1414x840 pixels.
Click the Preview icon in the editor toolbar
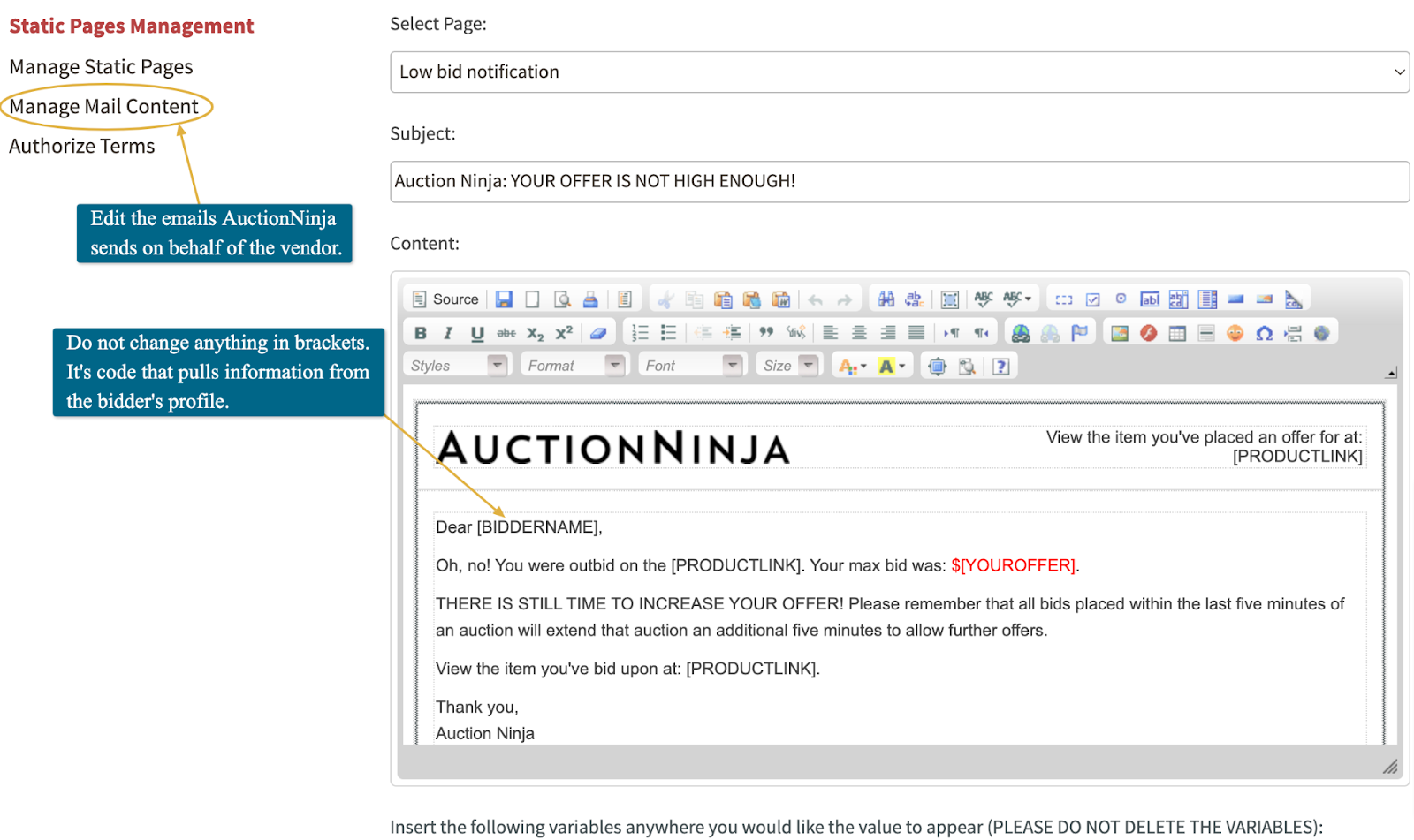[562, 299]
